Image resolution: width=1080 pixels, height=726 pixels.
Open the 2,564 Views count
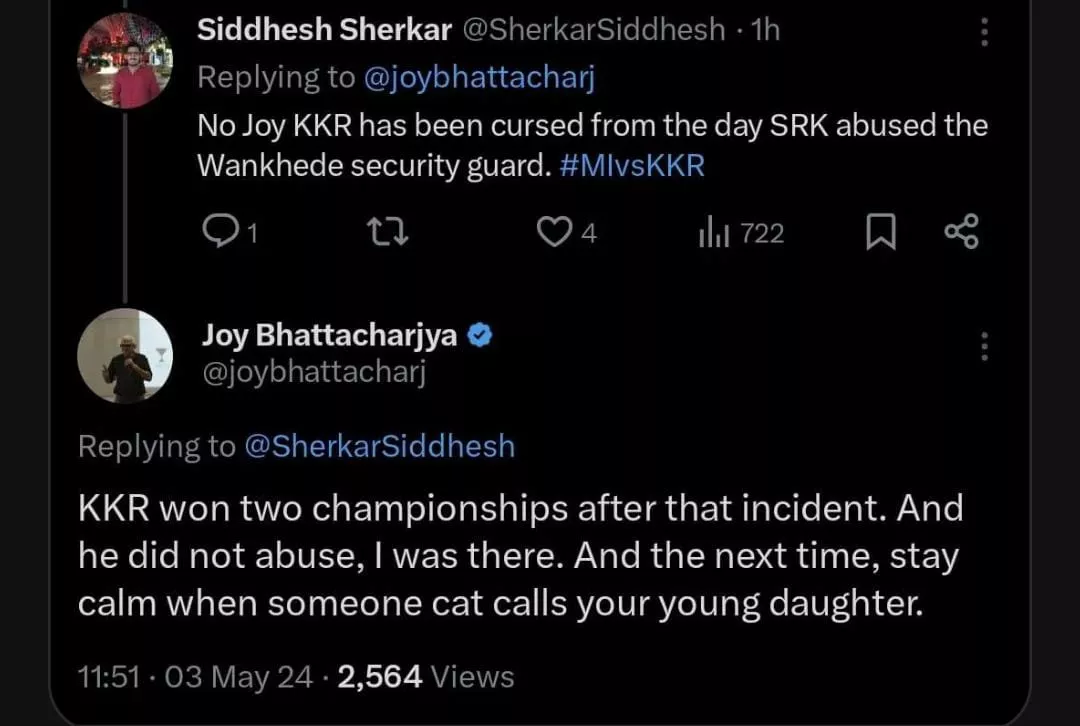tap(426, 677)
